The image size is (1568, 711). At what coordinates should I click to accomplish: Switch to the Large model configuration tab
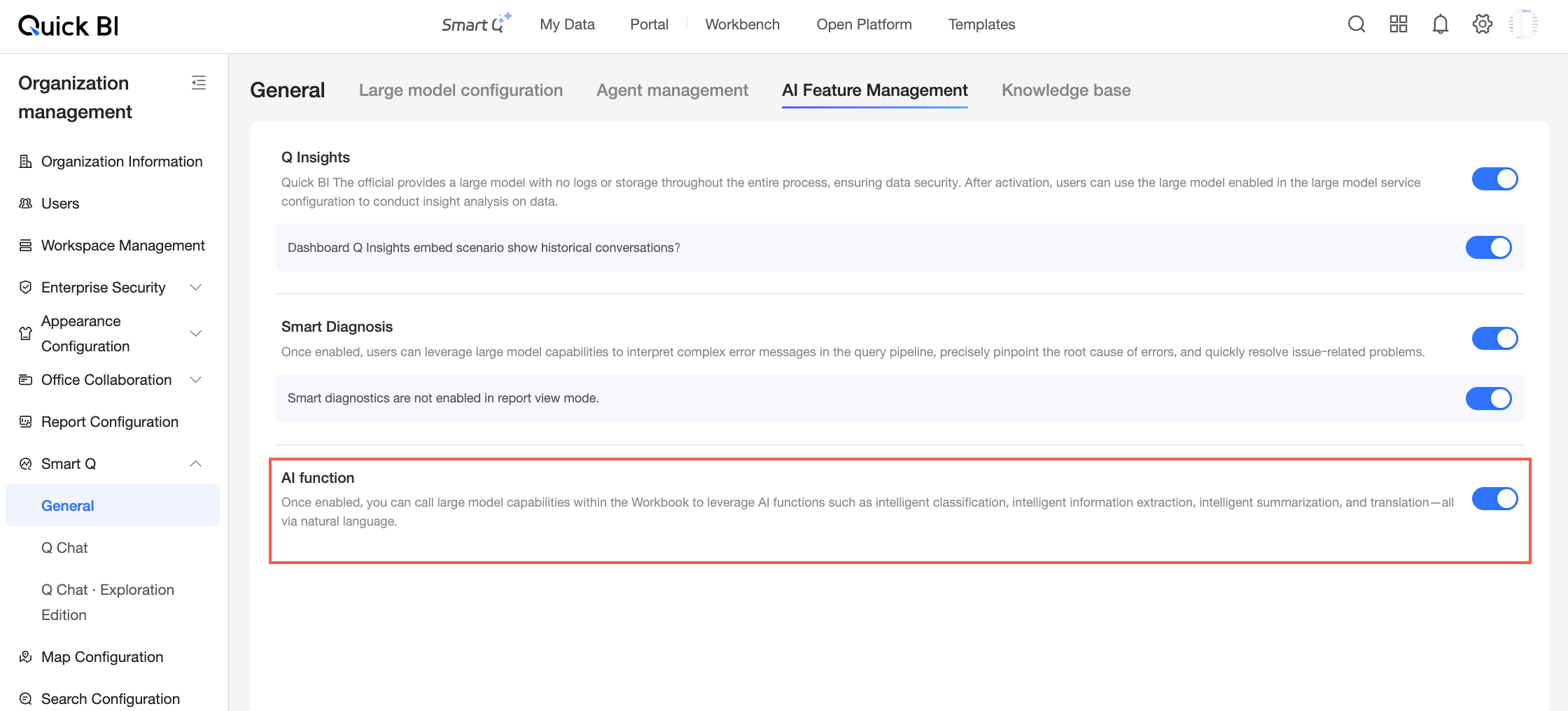point(461,90)
